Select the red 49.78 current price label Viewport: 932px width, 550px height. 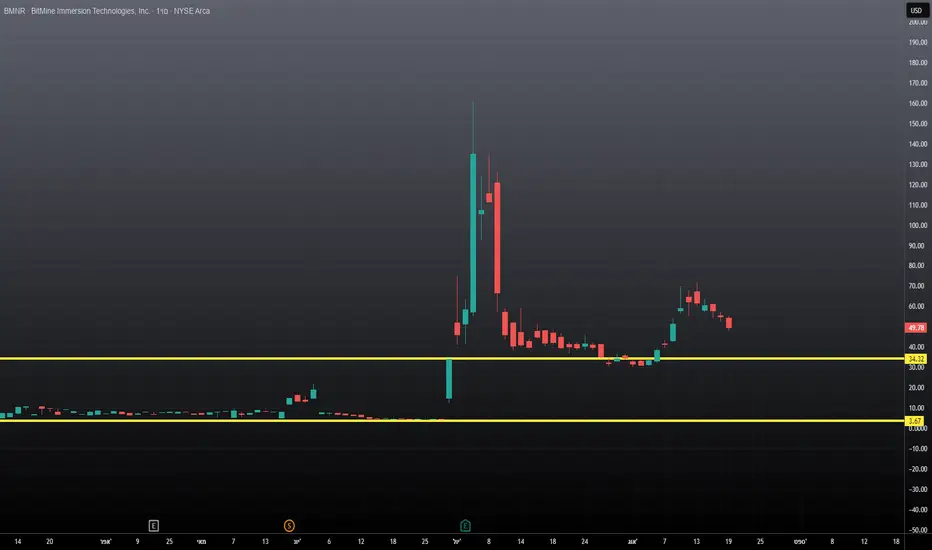tap(915, 328)
